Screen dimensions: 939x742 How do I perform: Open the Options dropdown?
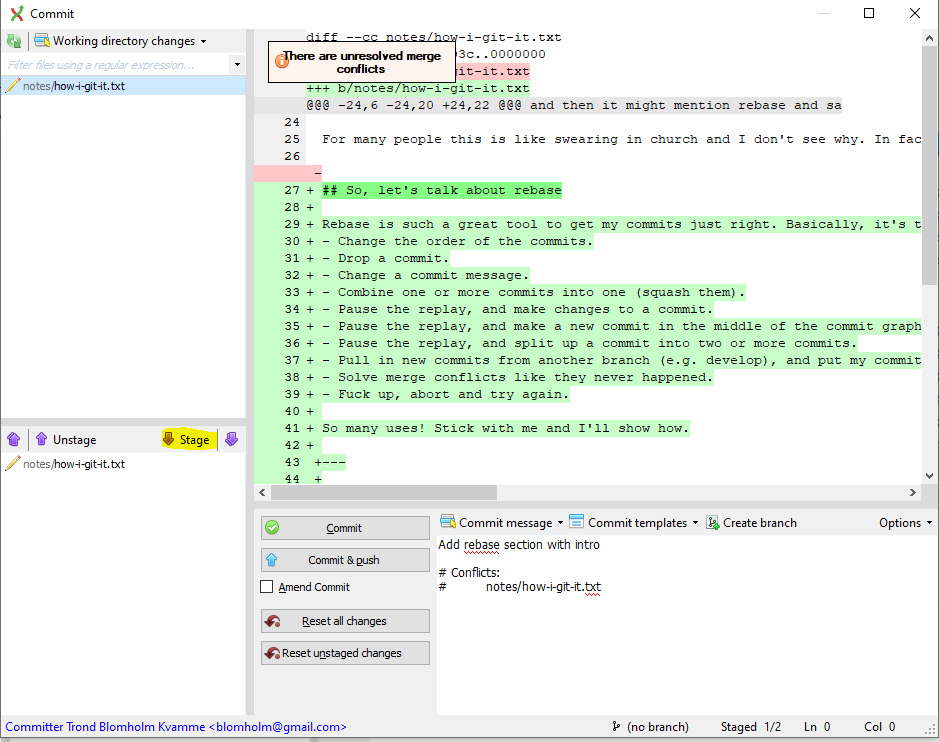pos(903,522)
